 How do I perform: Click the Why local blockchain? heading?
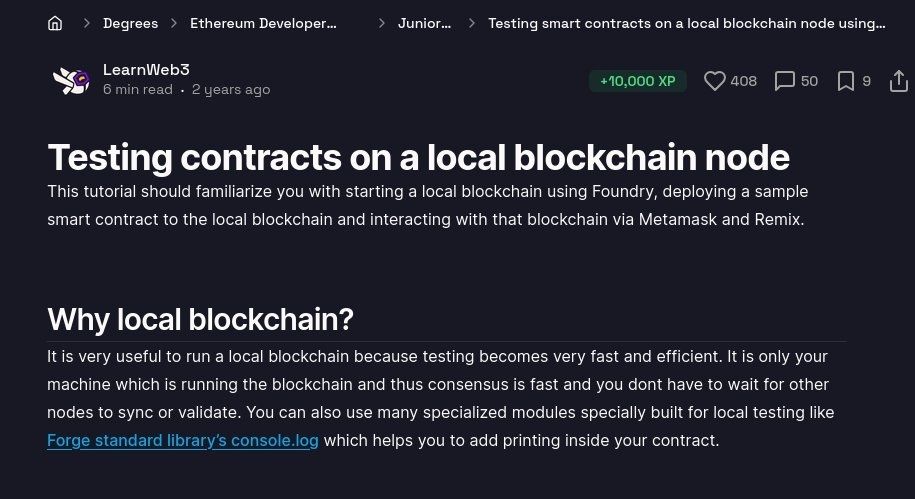[200, 319]
